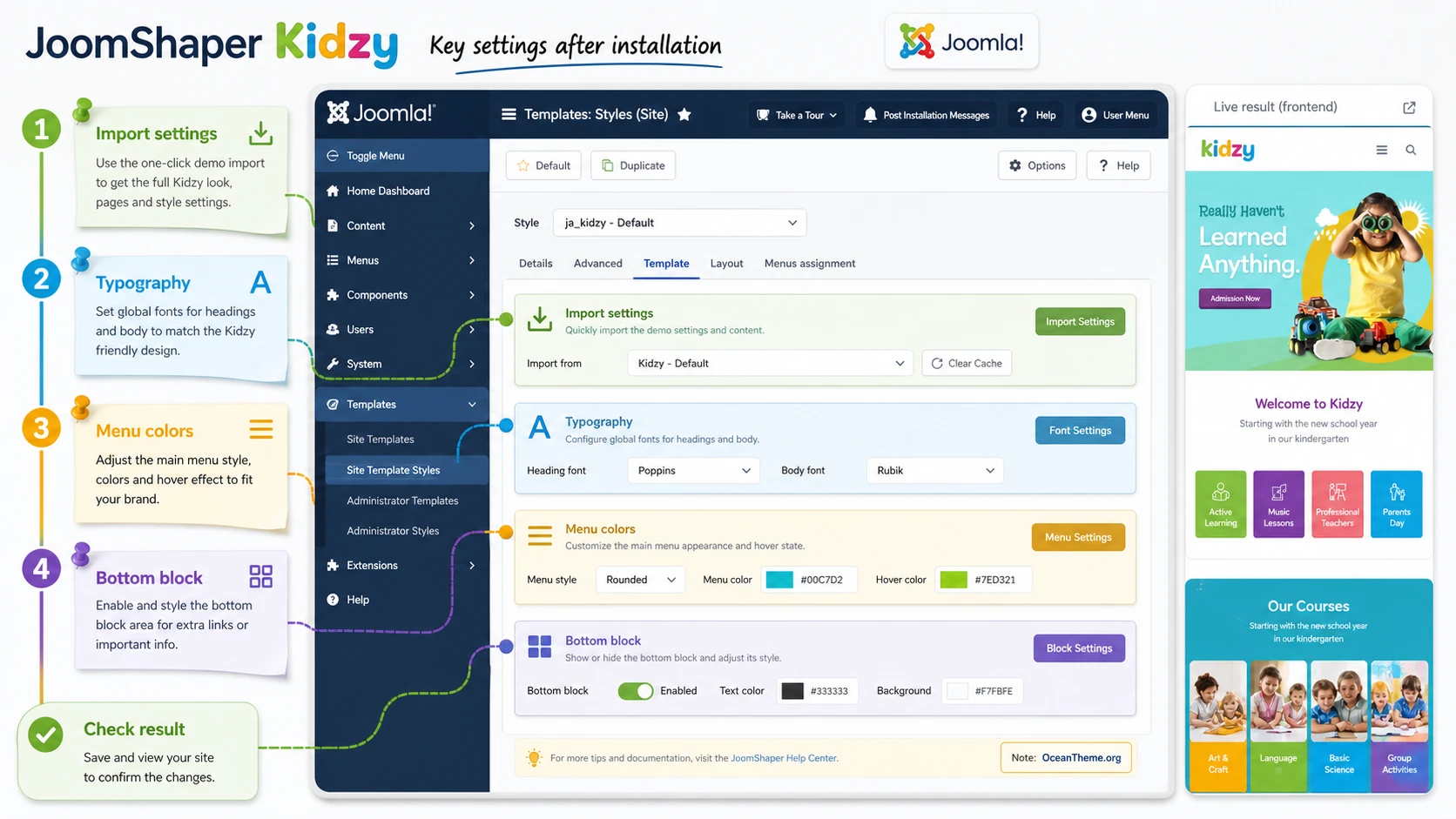Click the lightbulb tip icon in the footer note
Screen dimensions: 1456x819
pyautogui.click(x=534, y=758)
